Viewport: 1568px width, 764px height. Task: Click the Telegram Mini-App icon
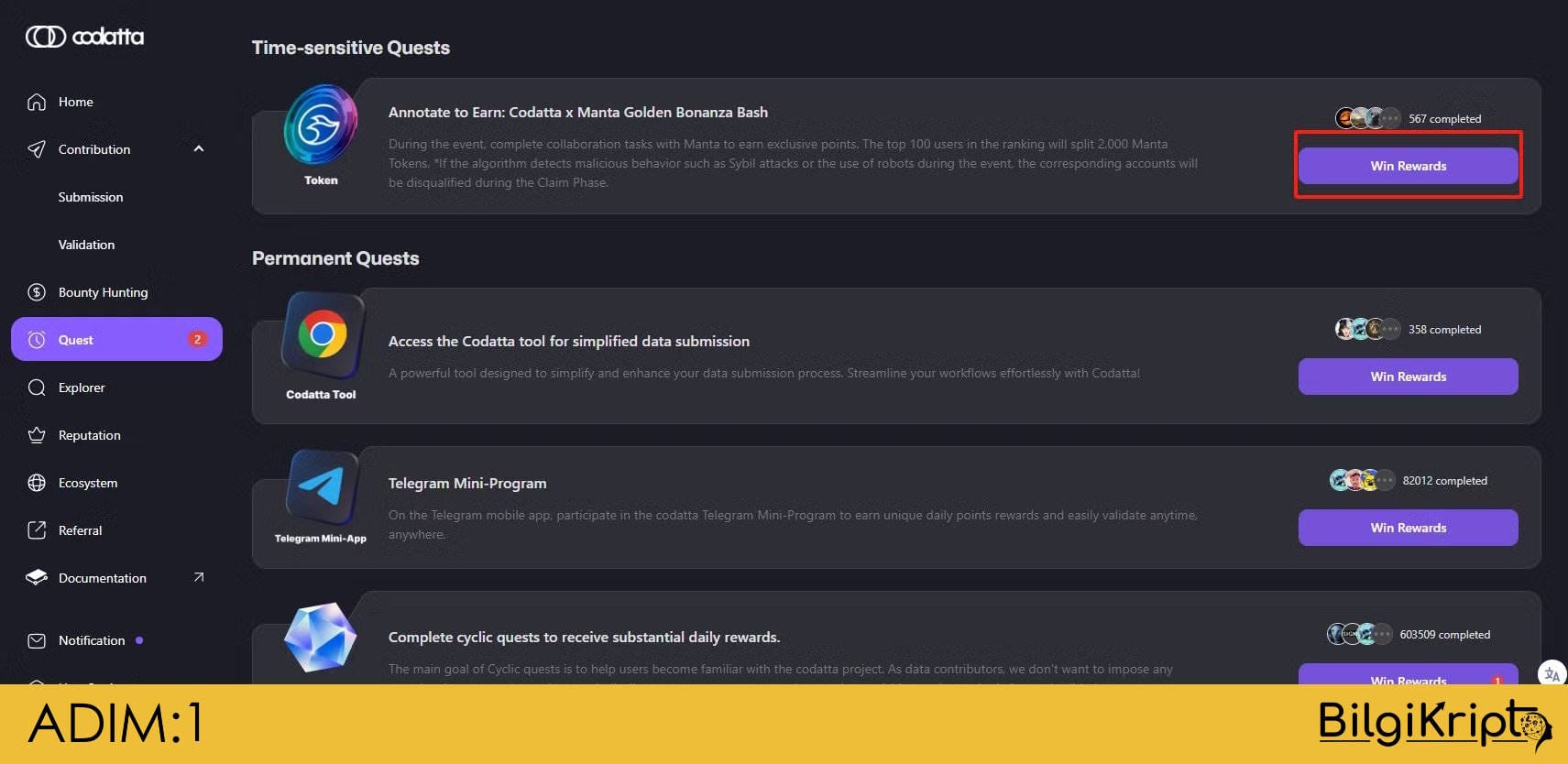pyautogui.click(x=322, y=486)
